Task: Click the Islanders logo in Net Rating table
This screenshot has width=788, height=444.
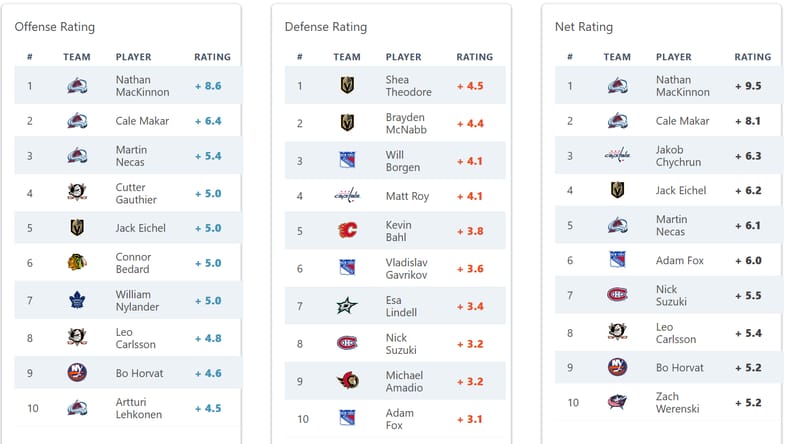Action: click(x=617, y=367)
